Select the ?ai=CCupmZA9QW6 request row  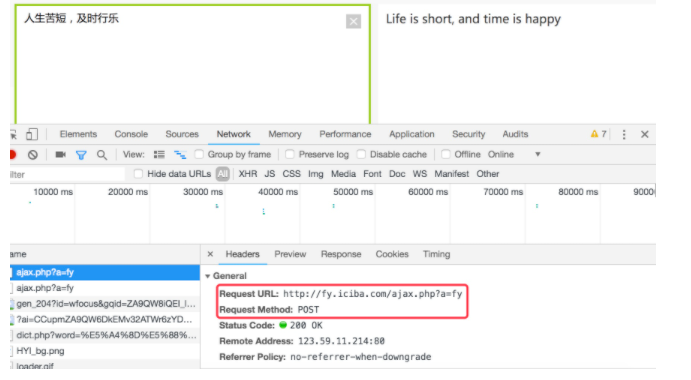click(105, 319)
